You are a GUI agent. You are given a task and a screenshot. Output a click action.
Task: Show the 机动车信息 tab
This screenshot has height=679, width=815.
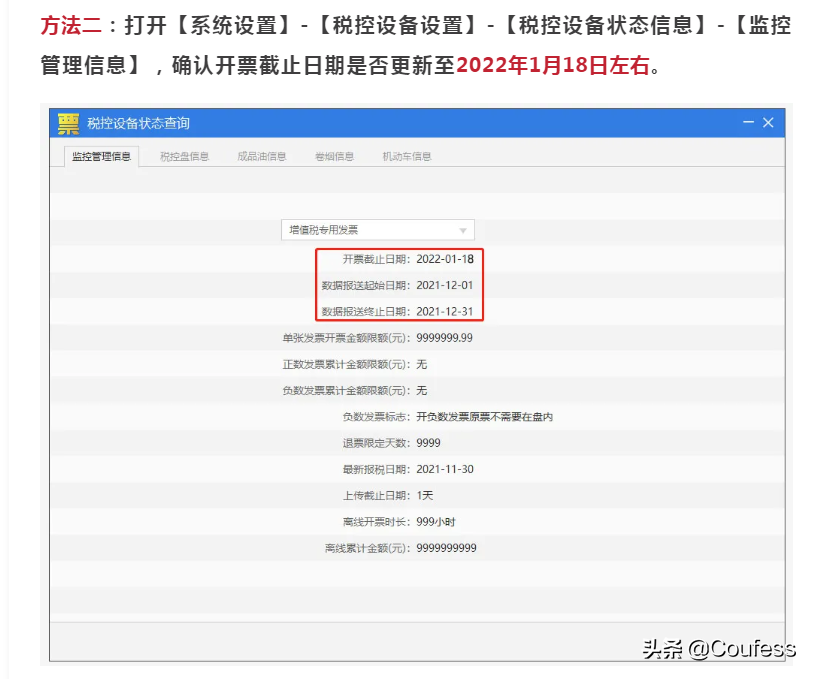point(407,156)
